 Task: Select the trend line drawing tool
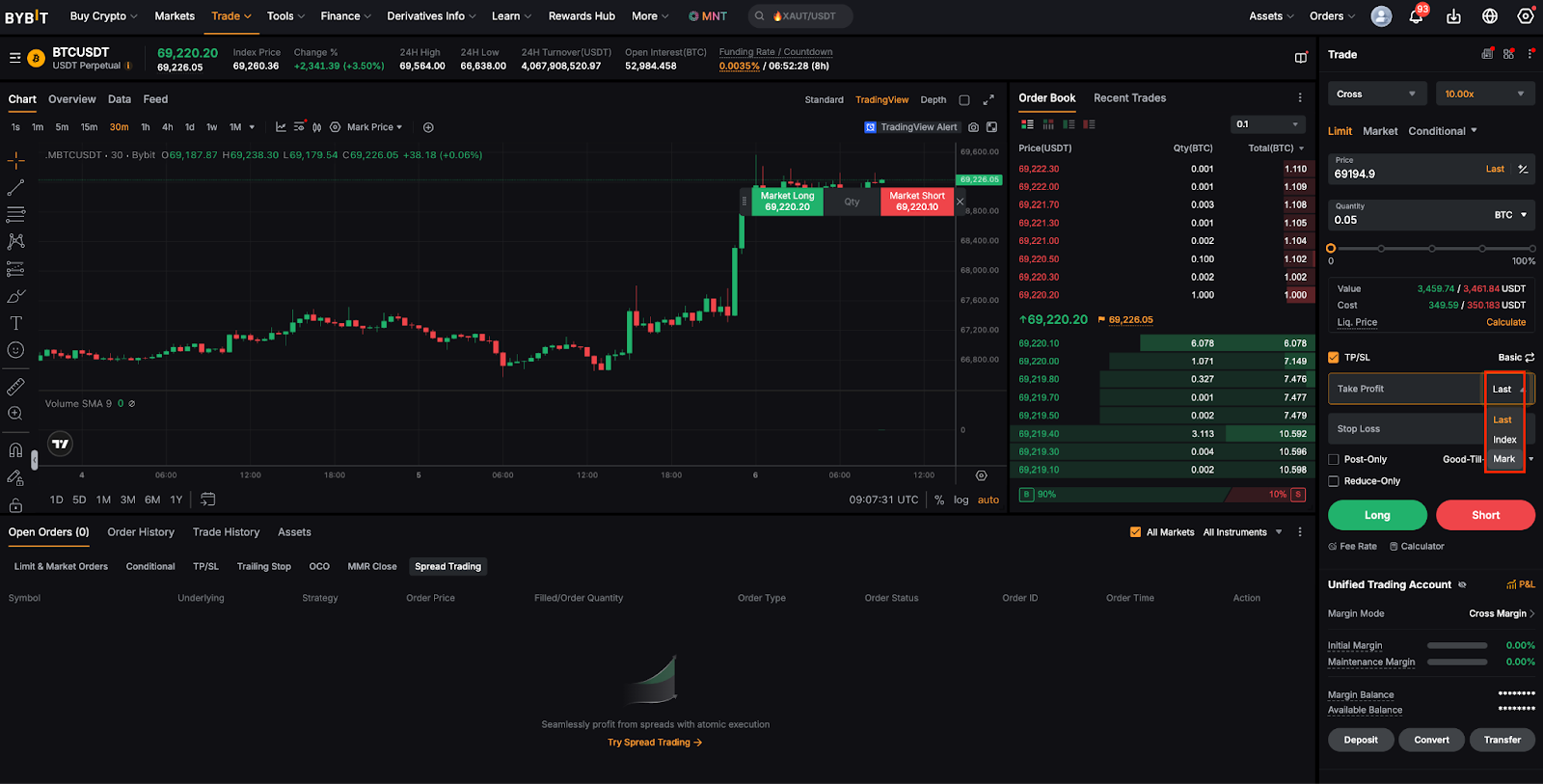[x=16, y=187]
